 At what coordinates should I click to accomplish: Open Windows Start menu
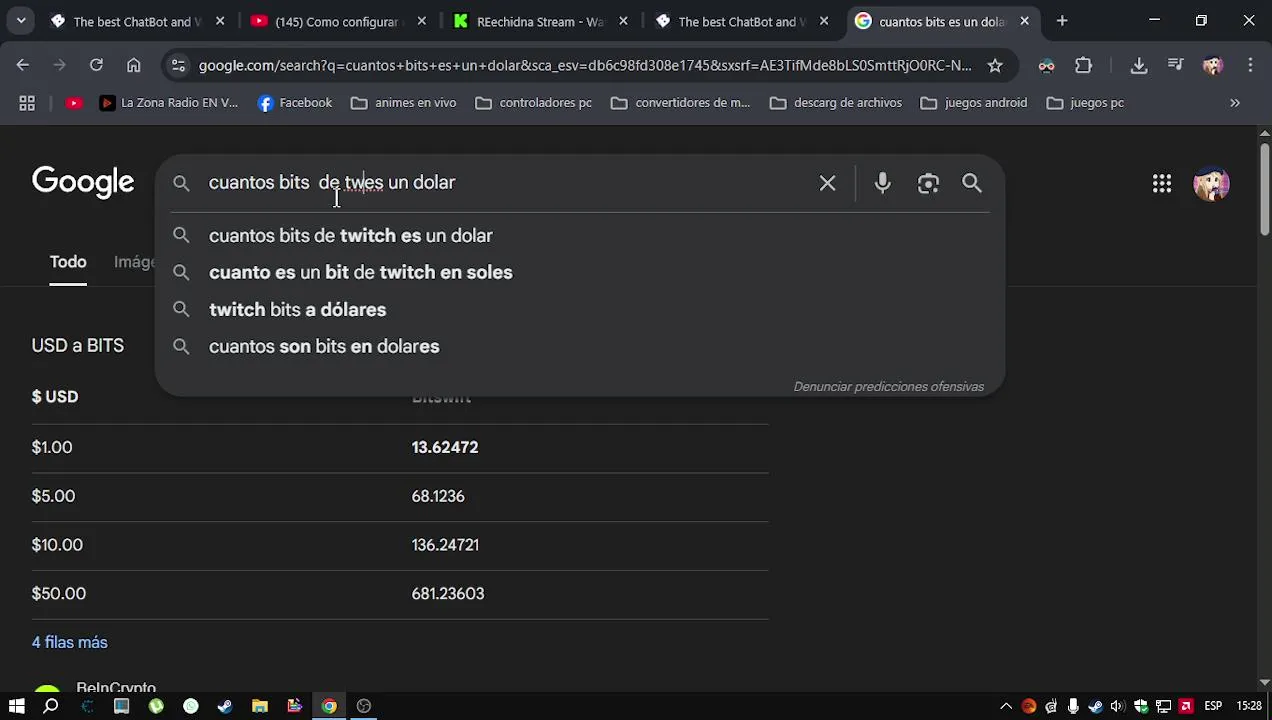tap(16, 706)
